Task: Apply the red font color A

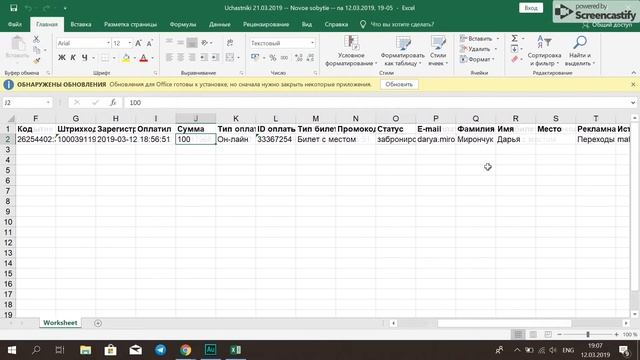Action: pyautogui.click(x=144, y=58)
